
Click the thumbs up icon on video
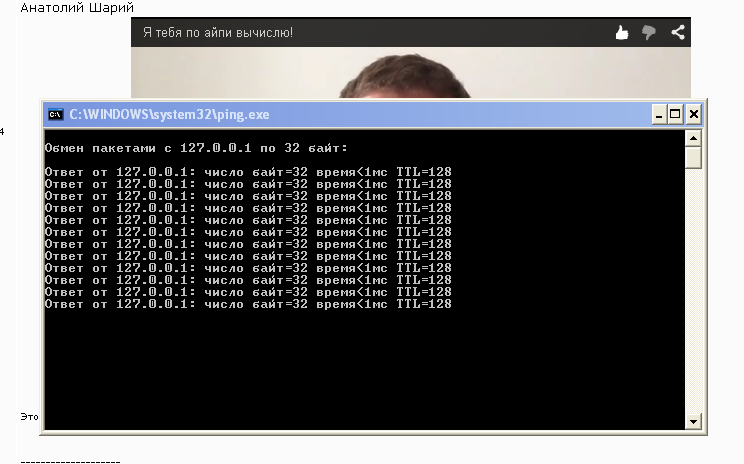point(622,33)
